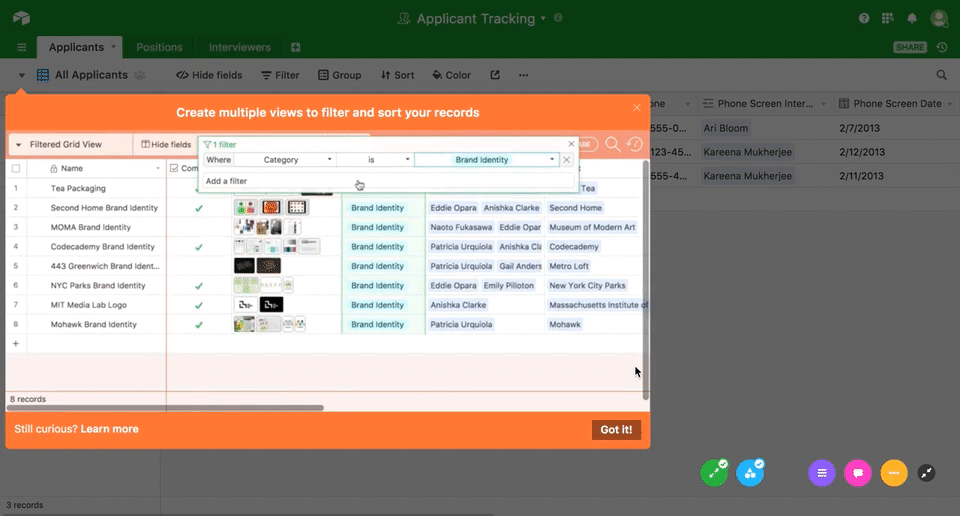This screenshot has height=516, width=960.
Task: Click Hide fields in preview
Action: pos(166,144)
